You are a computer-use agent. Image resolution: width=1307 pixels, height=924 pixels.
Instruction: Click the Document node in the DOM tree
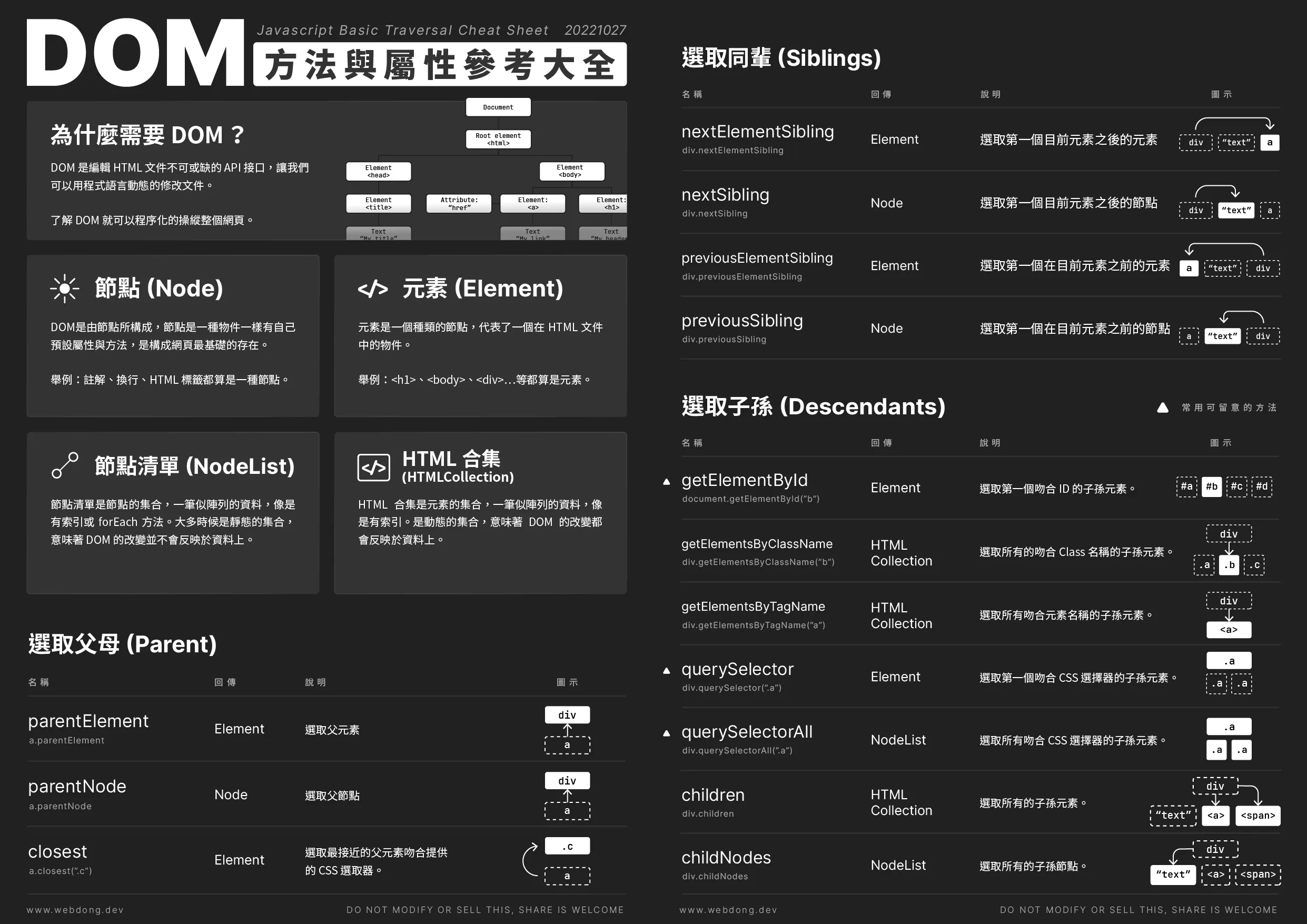[498, 107]
